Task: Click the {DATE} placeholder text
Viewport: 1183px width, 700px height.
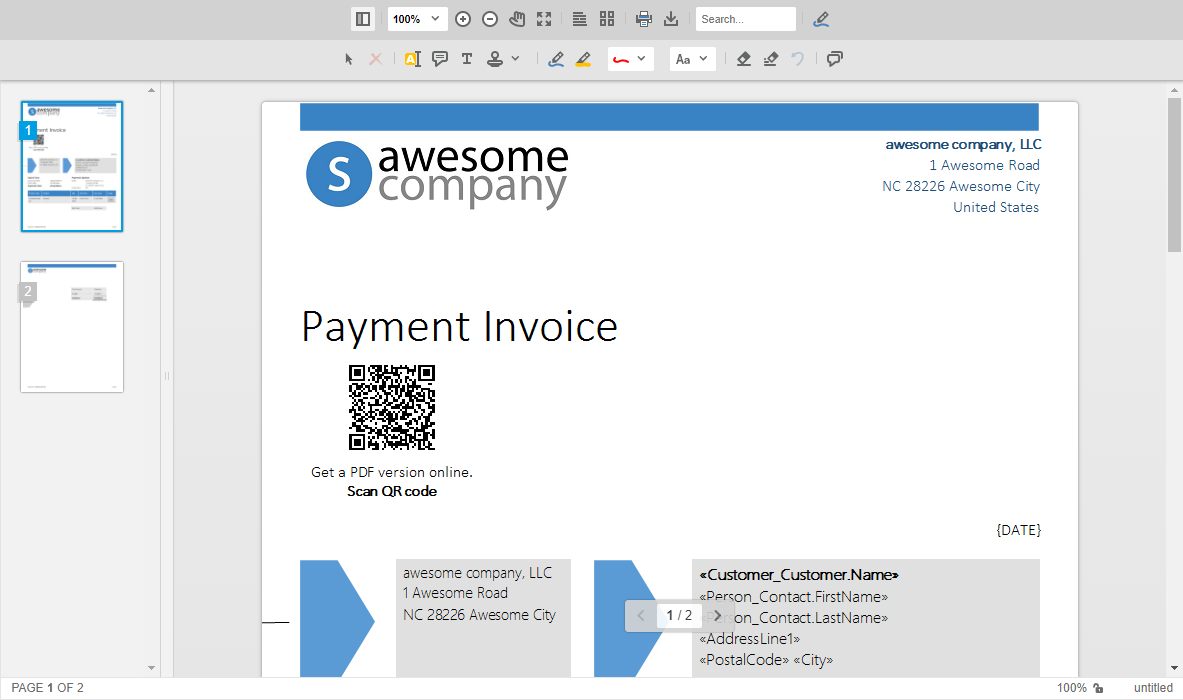Action: tap(1019, 530)
